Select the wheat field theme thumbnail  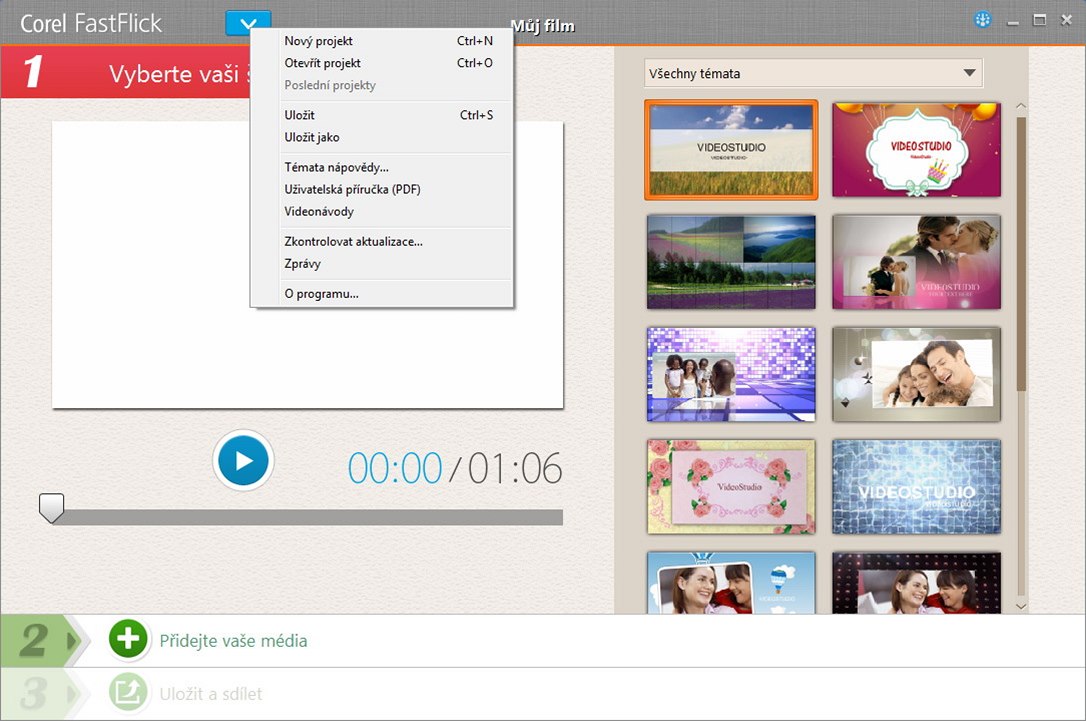(x=731, y=149)
